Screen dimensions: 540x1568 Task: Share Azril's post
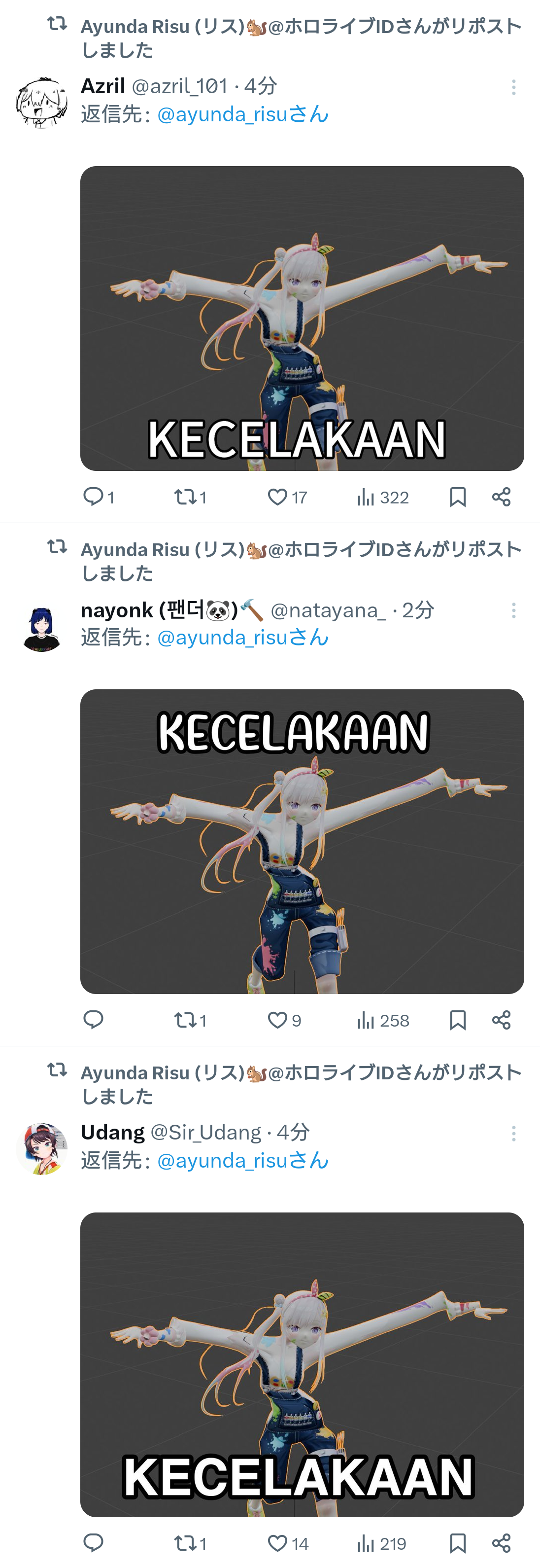click(501, 497)
